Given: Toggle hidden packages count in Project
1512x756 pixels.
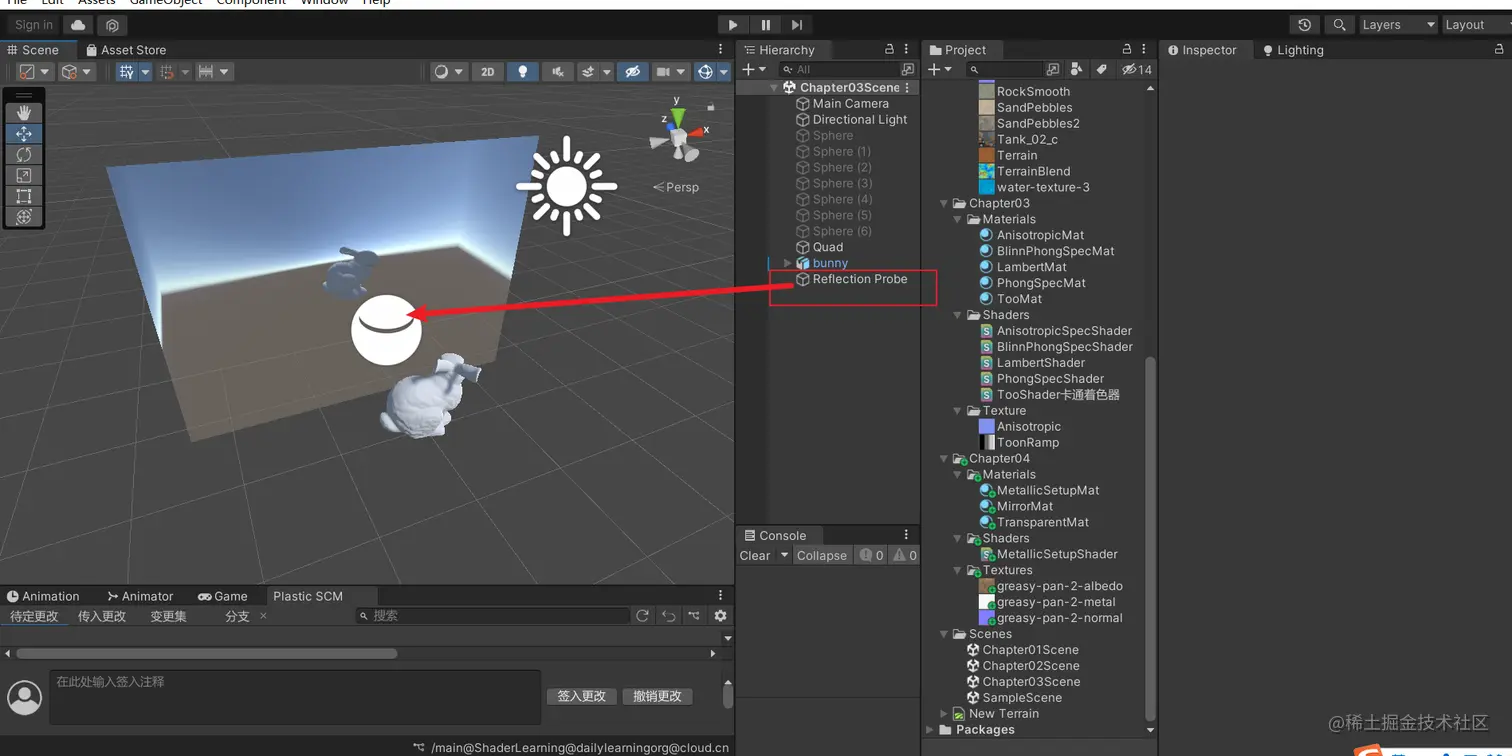Looking at the screenshot, I should coord(1137,69).
